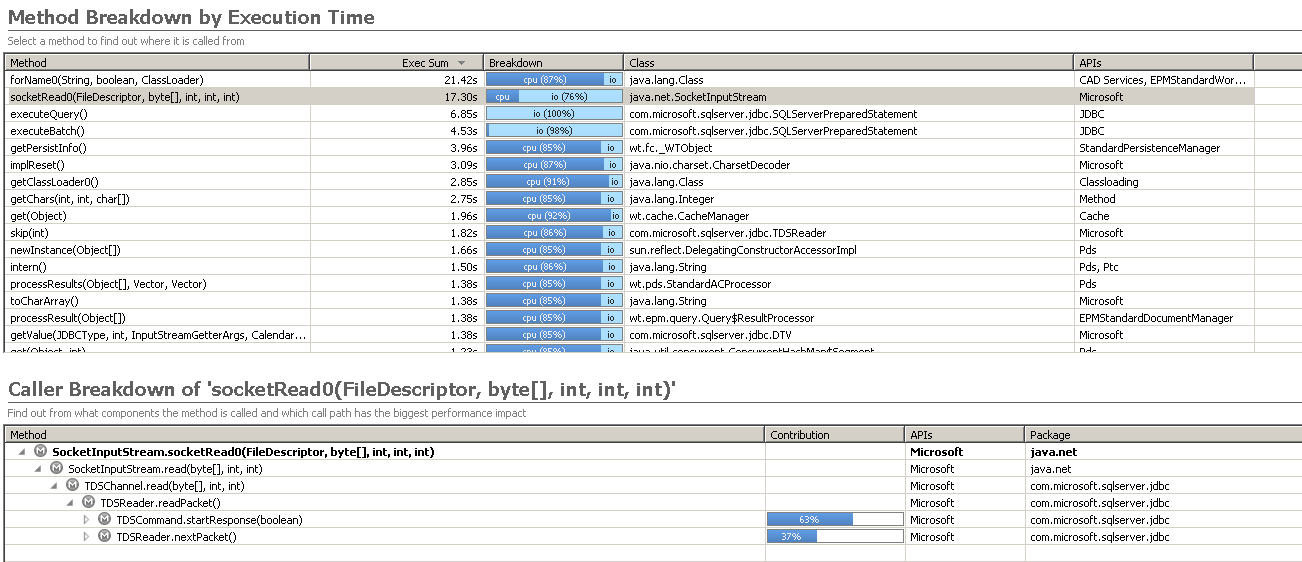Click the 21.42s exec sum value
The height and width of the screenshot is (562, 1302).
coord(460,80)
